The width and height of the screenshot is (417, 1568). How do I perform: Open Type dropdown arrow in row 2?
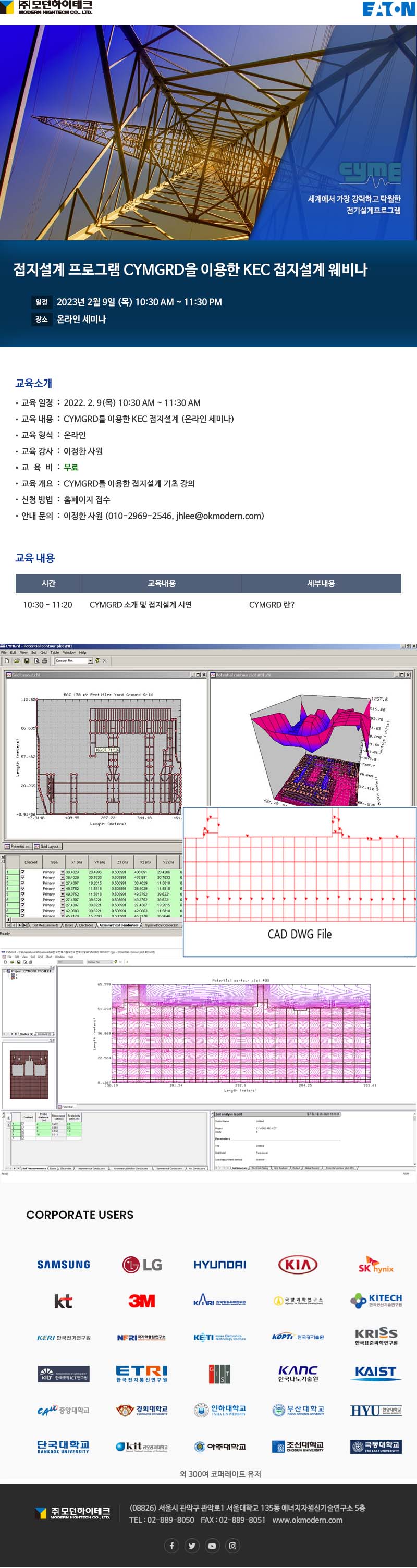click(x=62, y=877)
